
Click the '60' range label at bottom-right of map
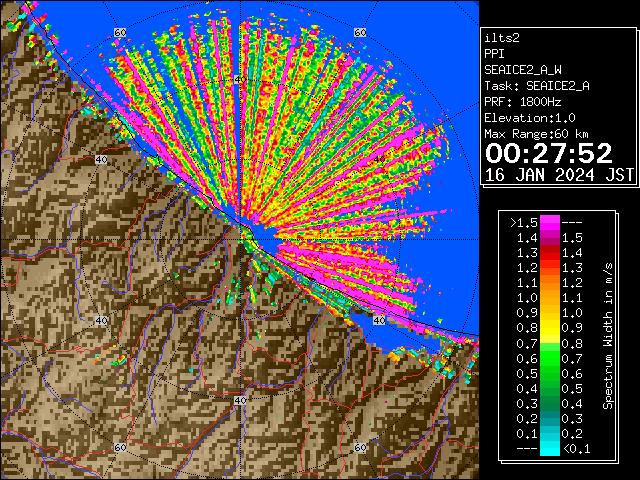(x=360, y=447)
